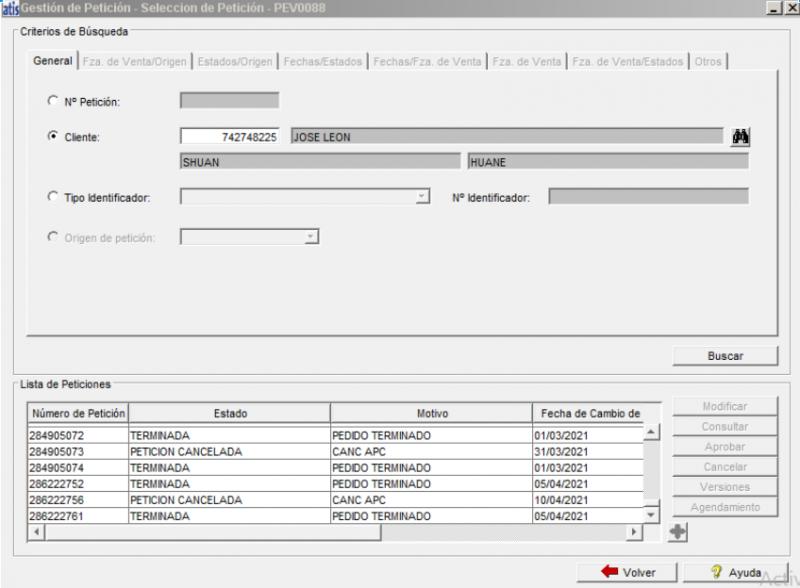Click the client number input field
800x588 pixels.
click(230, 137)
